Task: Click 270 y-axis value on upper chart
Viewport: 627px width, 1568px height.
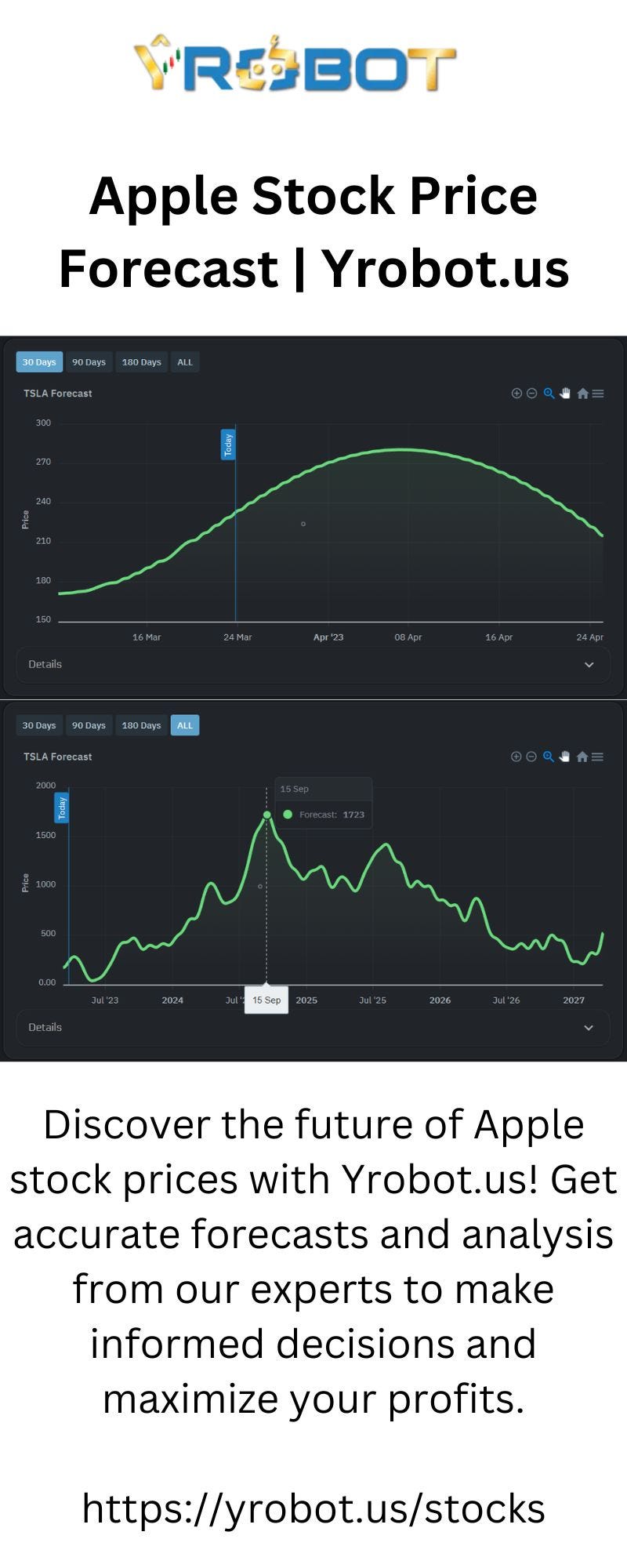Action: pyautogui.click(x=43, y=463)
